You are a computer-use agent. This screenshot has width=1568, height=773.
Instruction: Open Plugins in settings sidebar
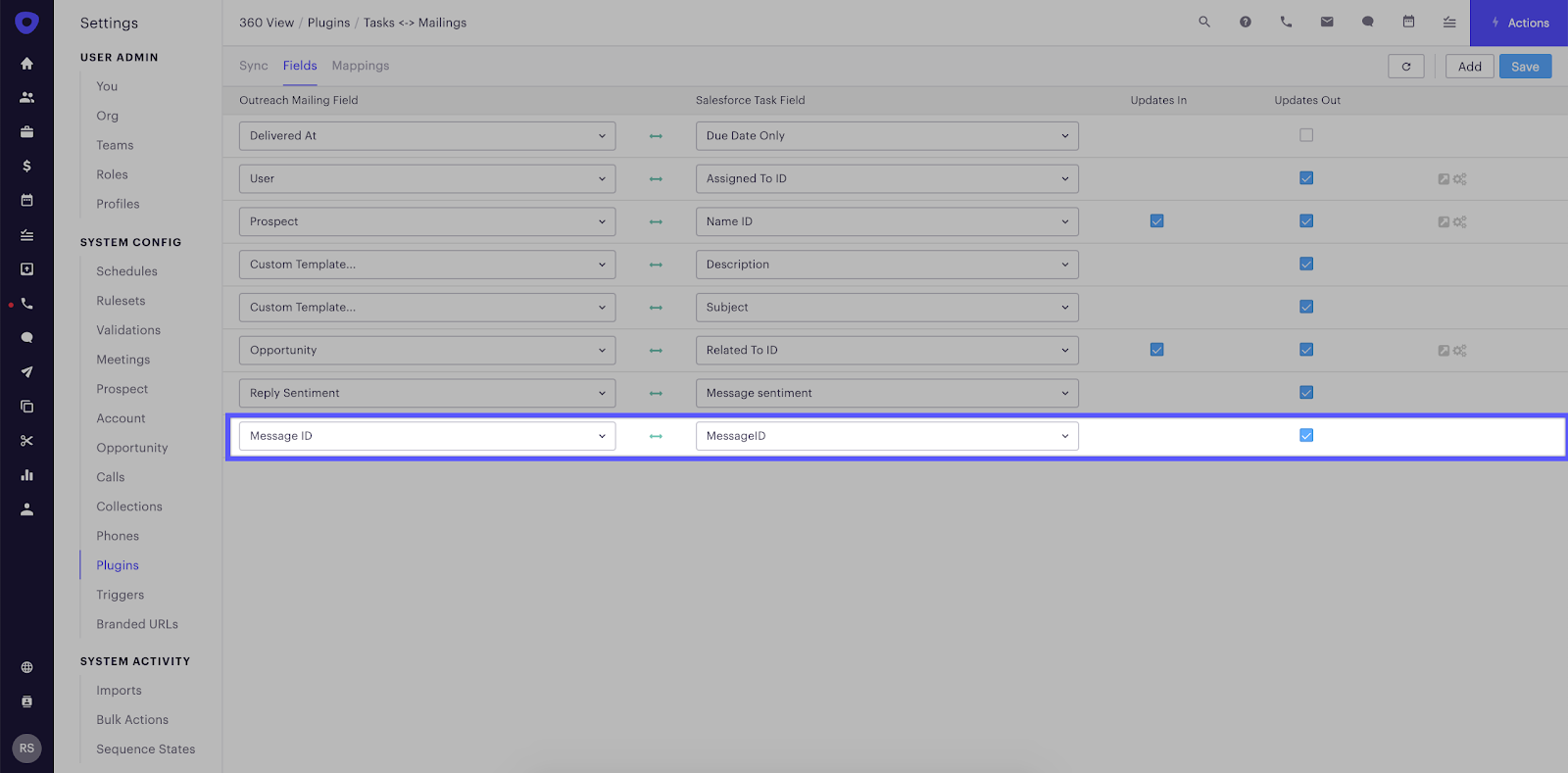point(118,565)
